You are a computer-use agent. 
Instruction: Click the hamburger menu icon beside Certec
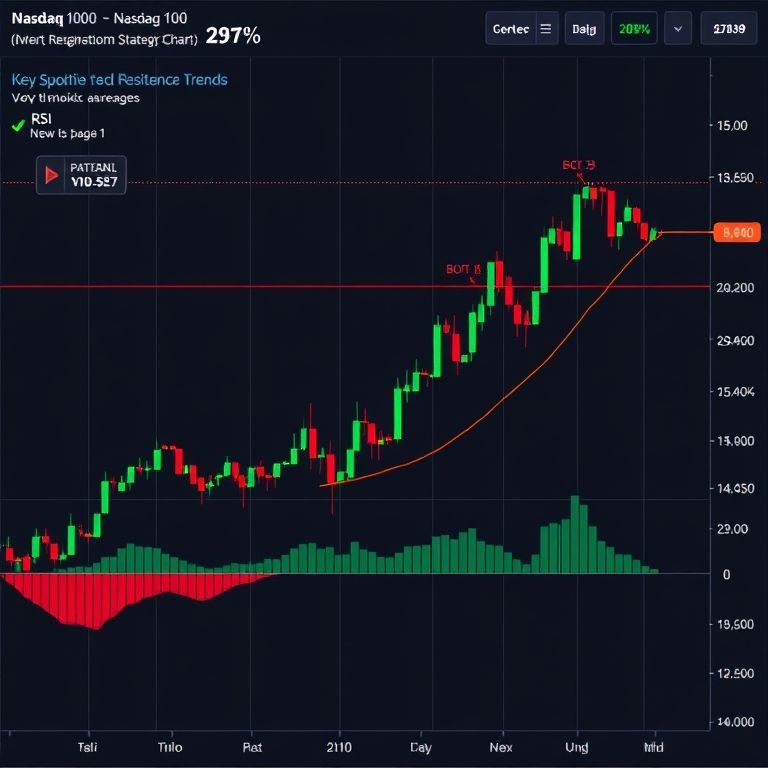tap(545, 30)
